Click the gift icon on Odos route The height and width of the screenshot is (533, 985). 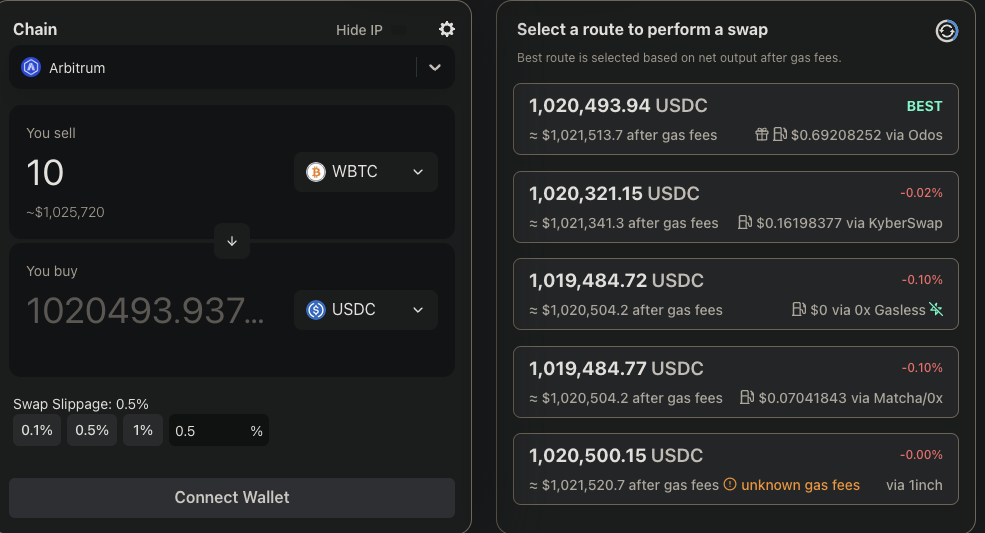click(x=761, y=134)
